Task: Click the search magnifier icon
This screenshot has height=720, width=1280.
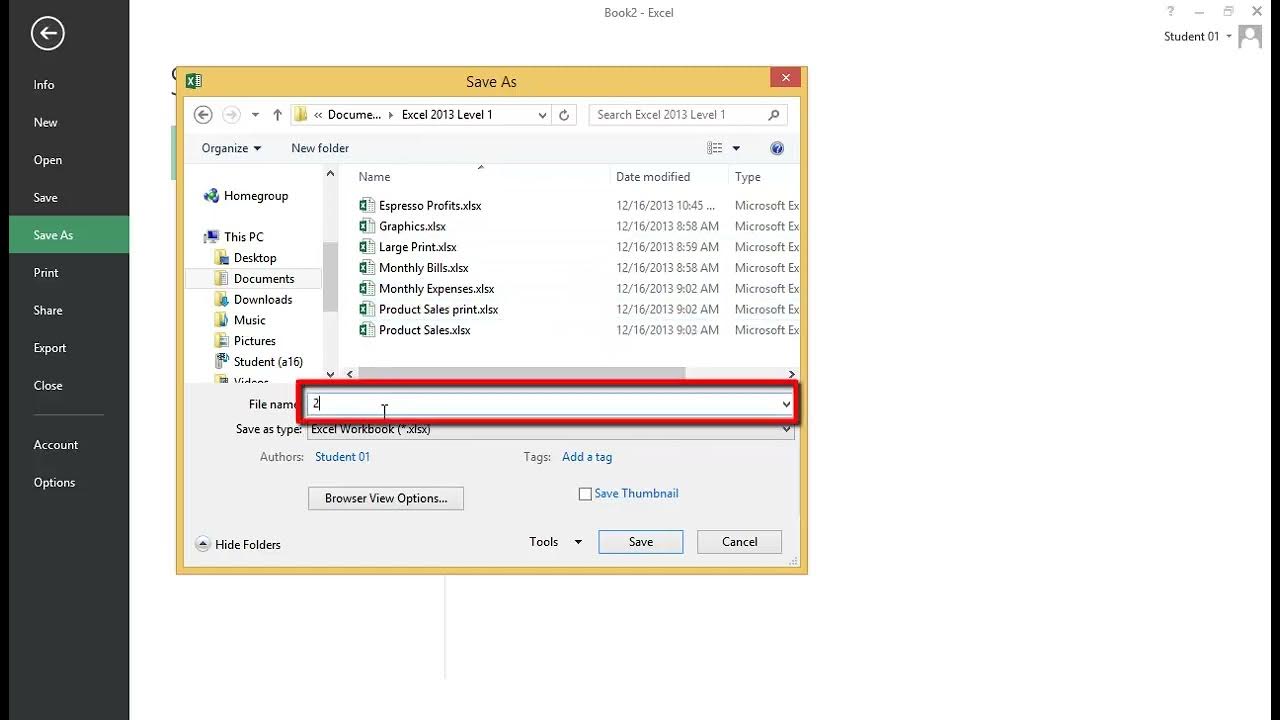Action: 774,115
